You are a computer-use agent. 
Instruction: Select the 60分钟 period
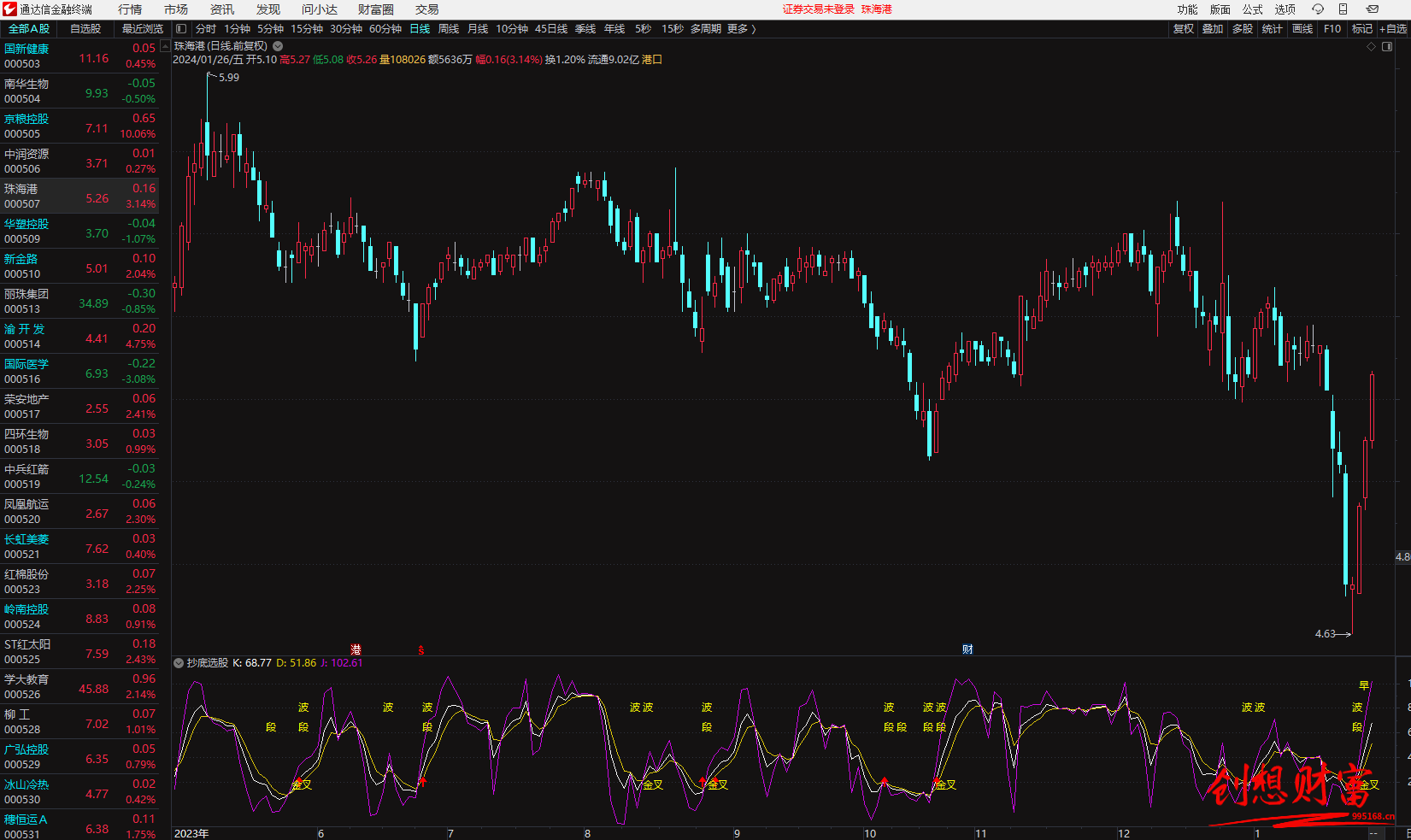pyautogui.click(x=385, y=29)
